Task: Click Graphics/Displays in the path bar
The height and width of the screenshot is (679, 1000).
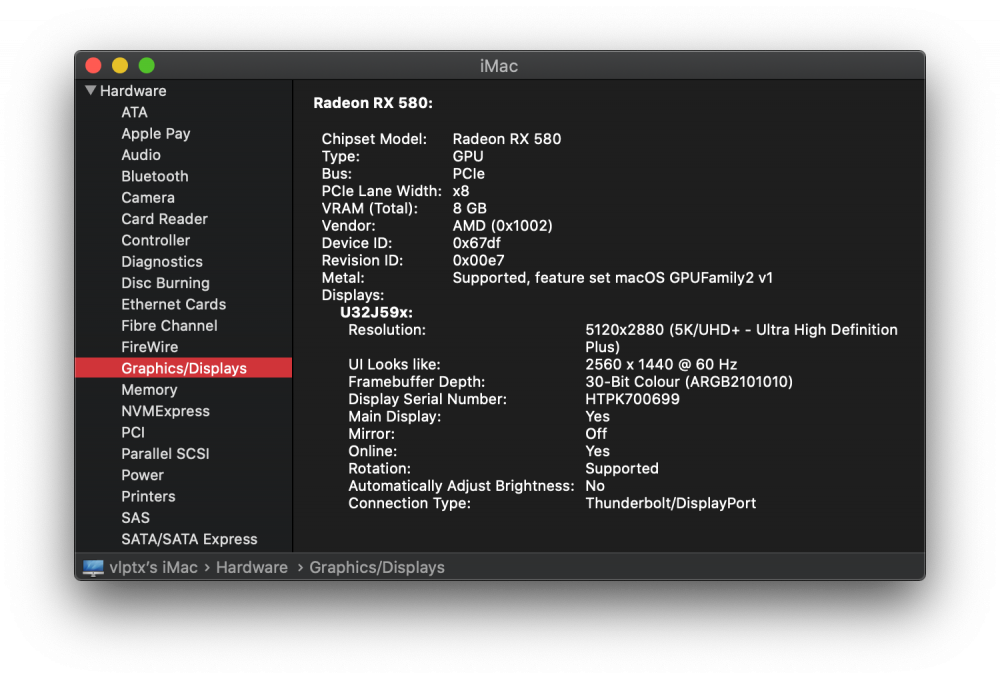Action: coord(377,567)
